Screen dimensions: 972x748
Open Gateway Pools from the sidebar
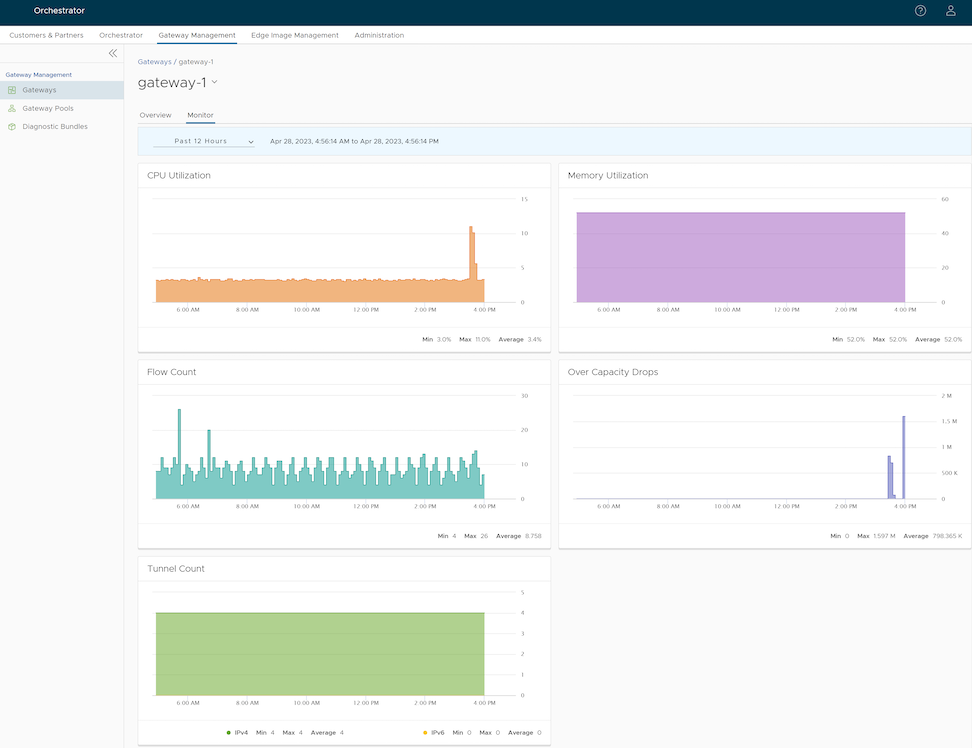click(48, 108)
